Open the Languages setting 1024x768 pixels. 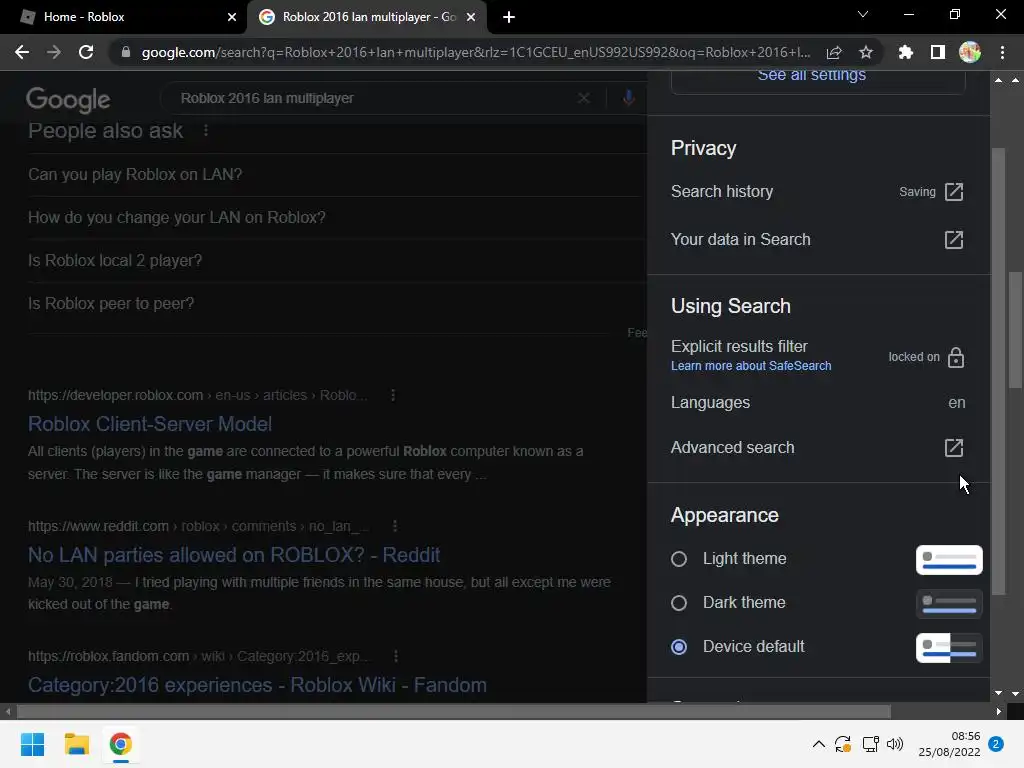coord(818,403)
